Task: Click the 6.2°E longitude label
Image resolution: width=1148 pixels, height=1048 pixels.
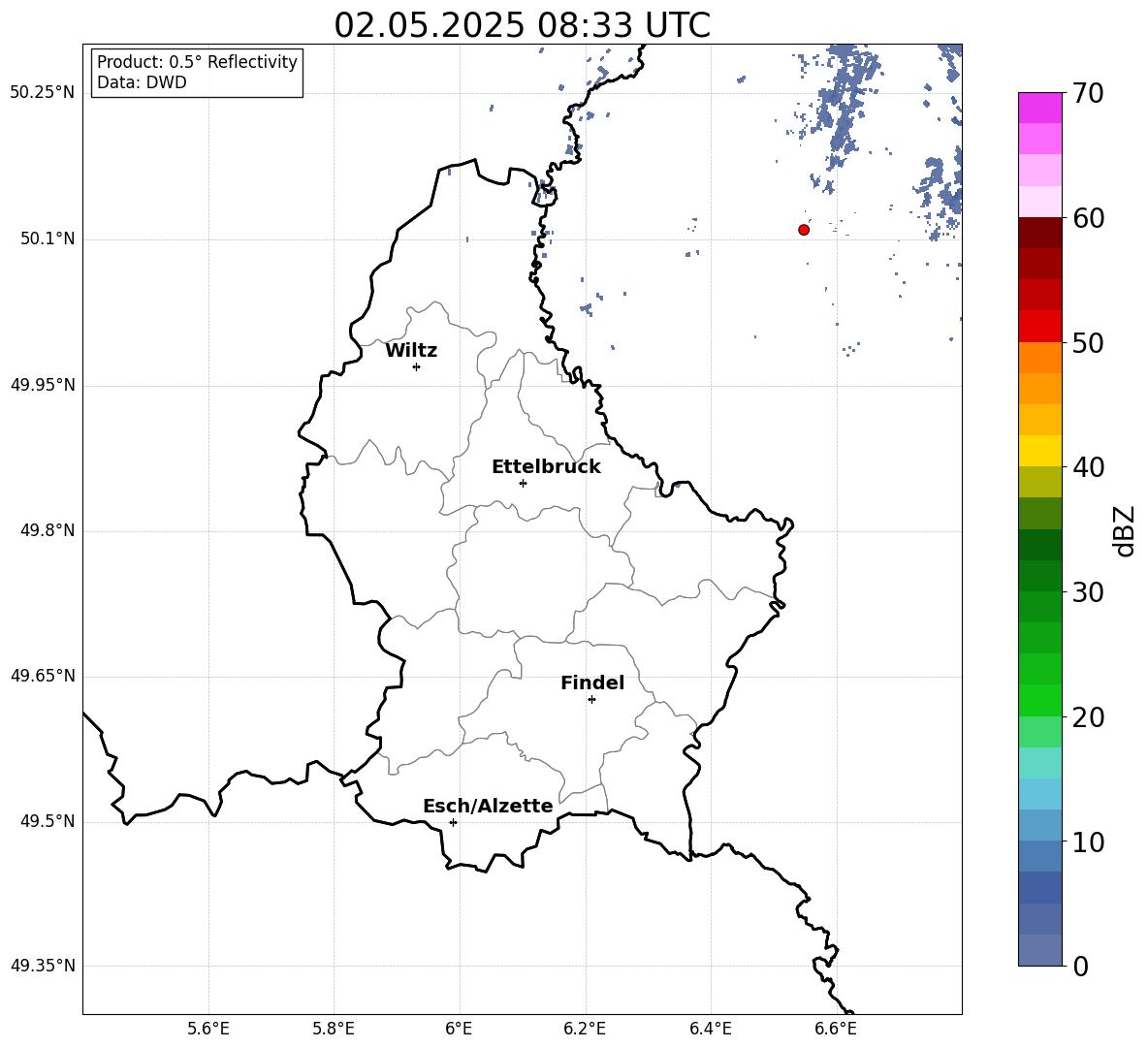Action: click(585, 1029)
